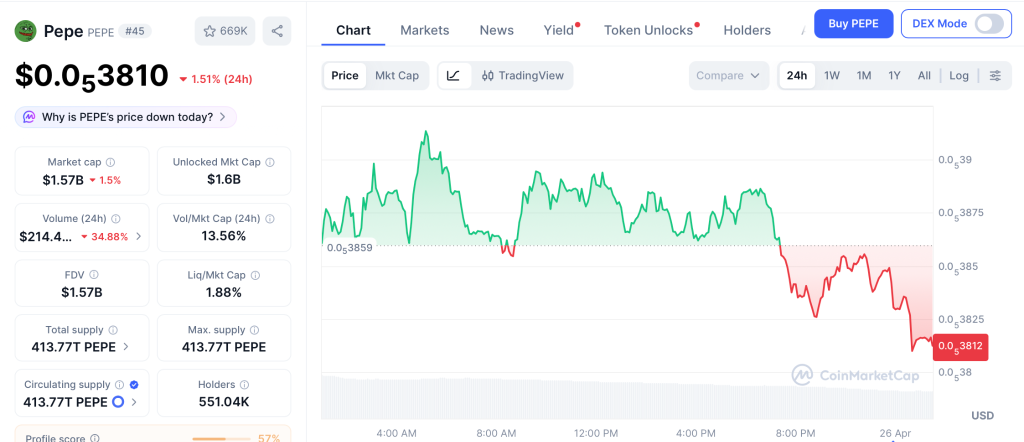Open 'Why is PEPE's price down today?'
Image resolution: width=1024 pixels, height=442 pixels.
tap(126, 117)
